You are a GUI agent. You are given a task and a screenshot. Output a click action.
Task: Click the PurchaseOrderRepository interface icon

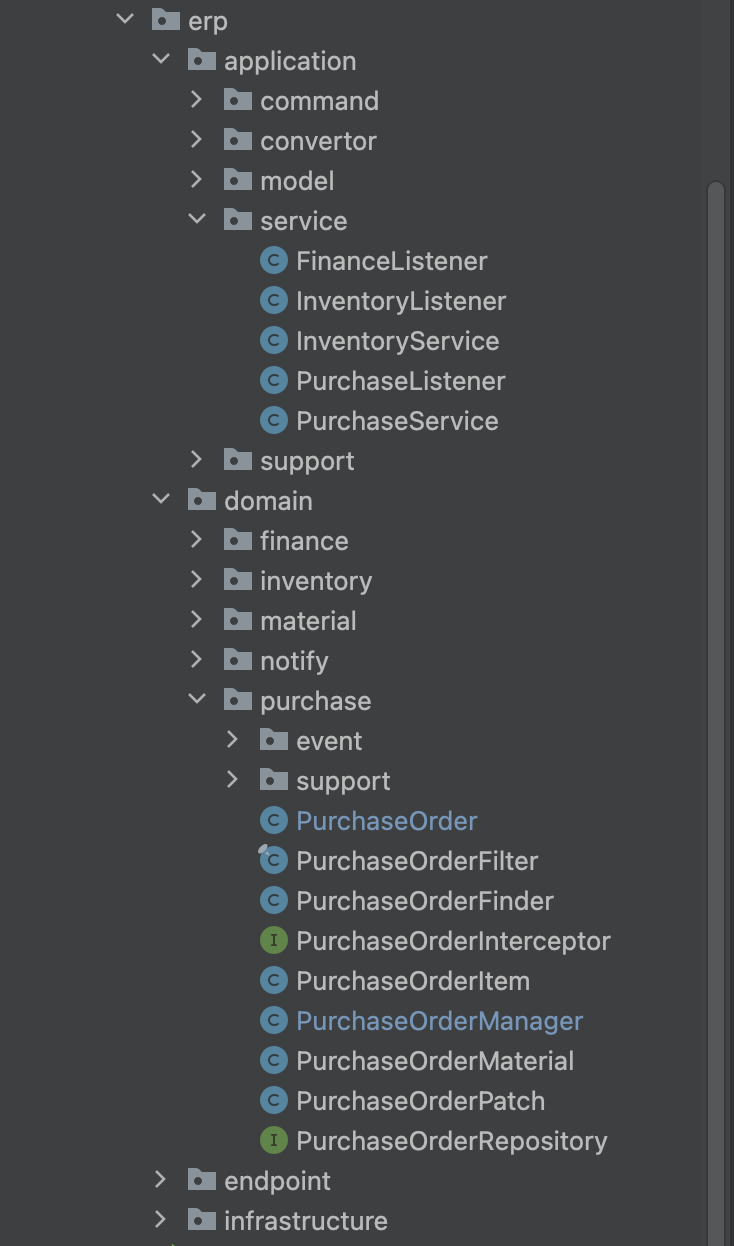[x=273, y=1141]
